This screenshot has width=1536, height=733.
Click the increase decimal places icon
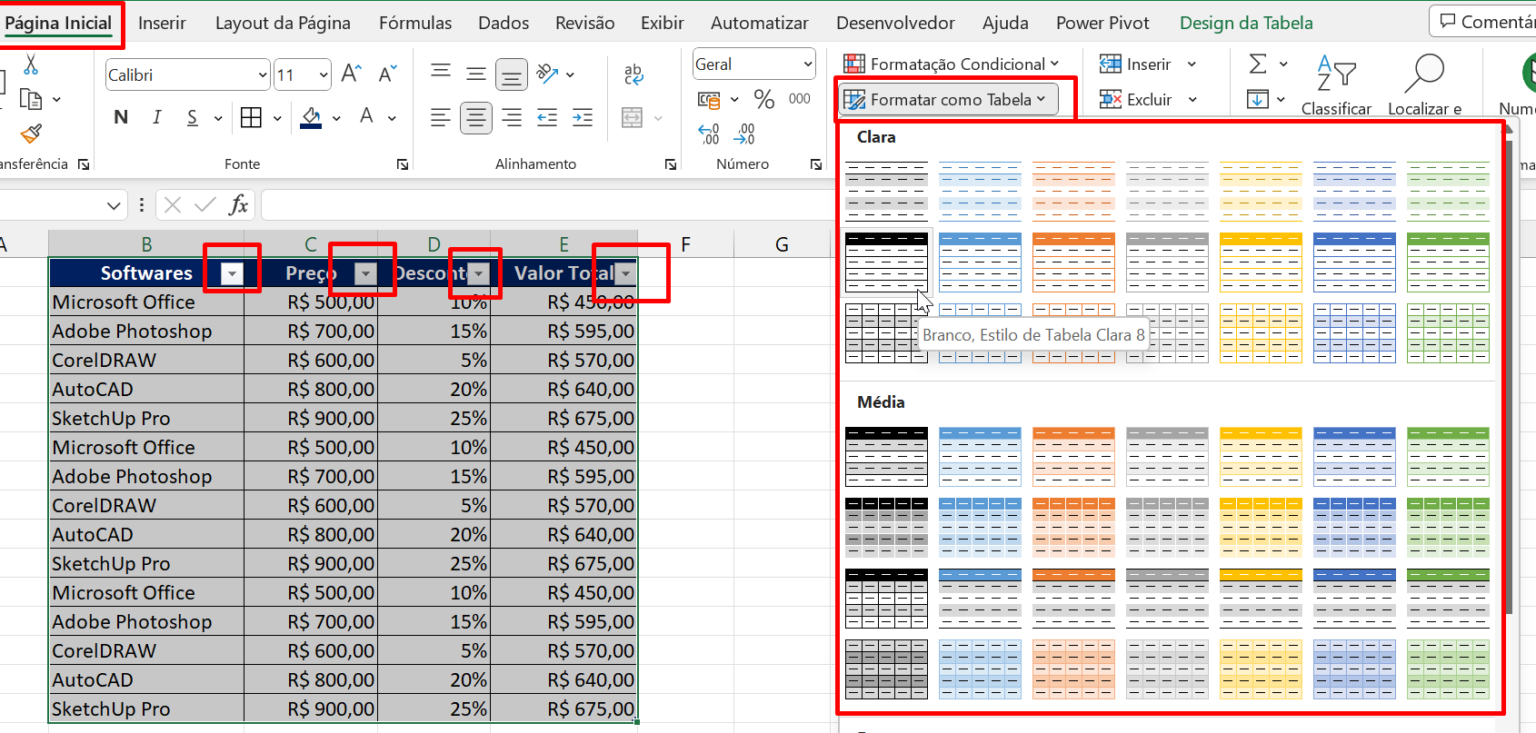[709, 134]
